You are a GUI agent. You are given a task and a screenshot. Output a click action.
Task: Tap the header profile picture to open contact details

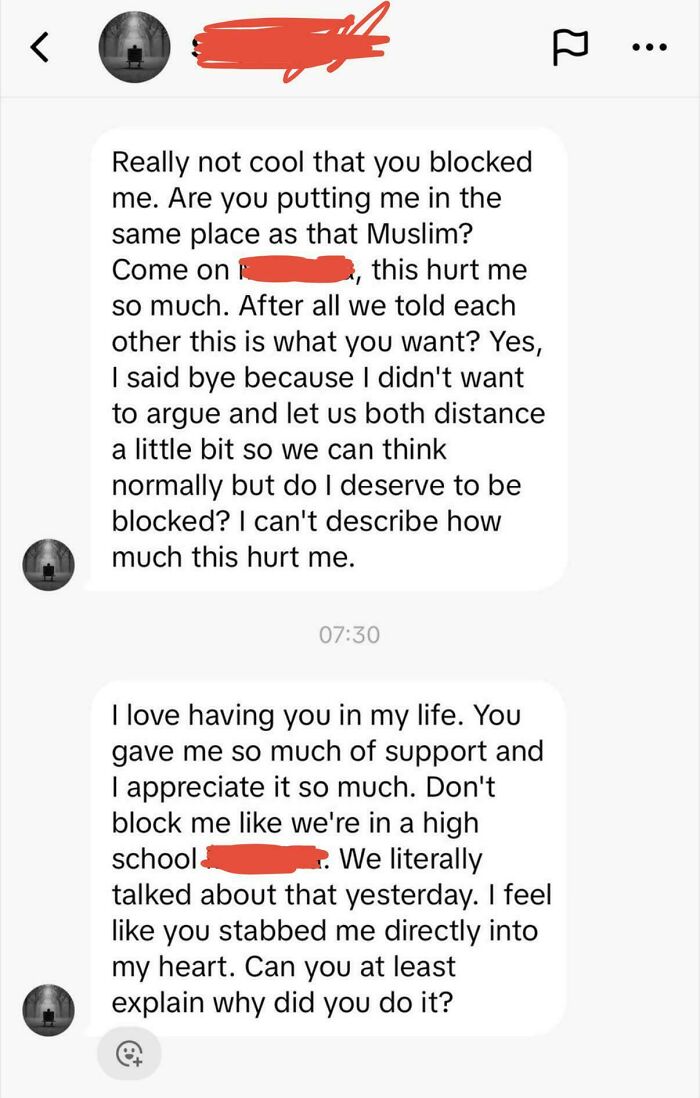[x=134, y=46]
